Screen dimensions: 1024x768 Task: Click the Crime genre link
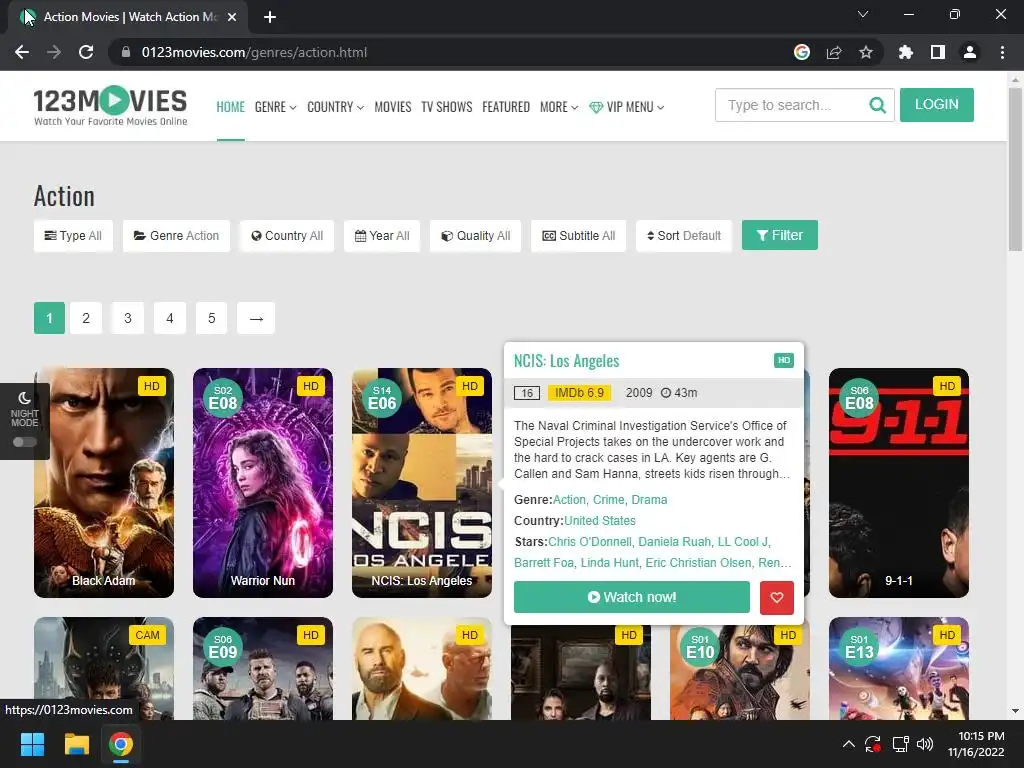[x=609, y=500]
